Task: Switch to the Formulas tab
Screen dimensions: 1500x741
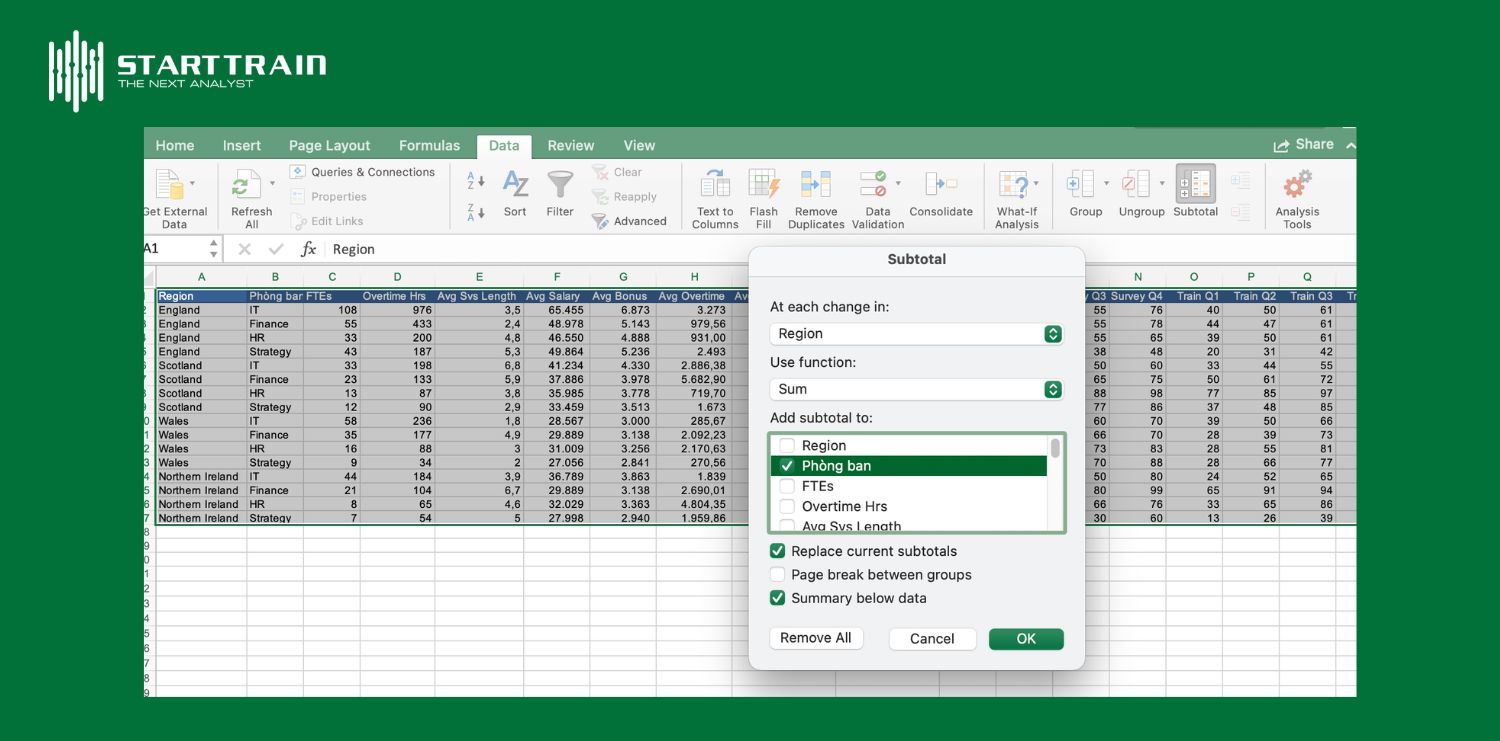Action: 429,146
